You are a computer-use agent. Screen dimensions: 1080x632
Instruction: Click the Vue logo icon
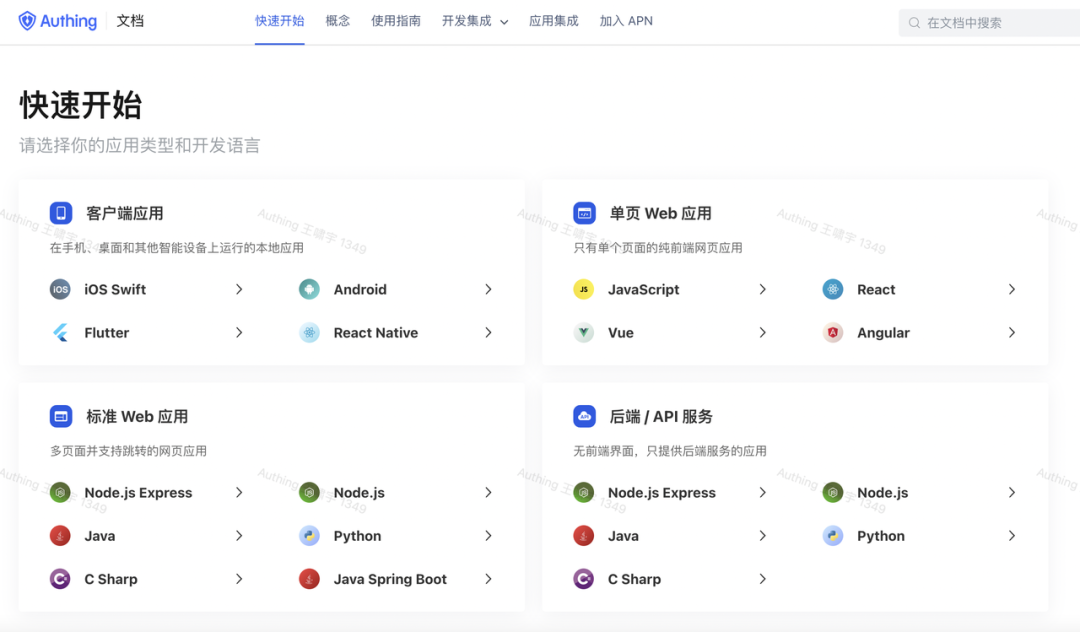click(583, 333)
